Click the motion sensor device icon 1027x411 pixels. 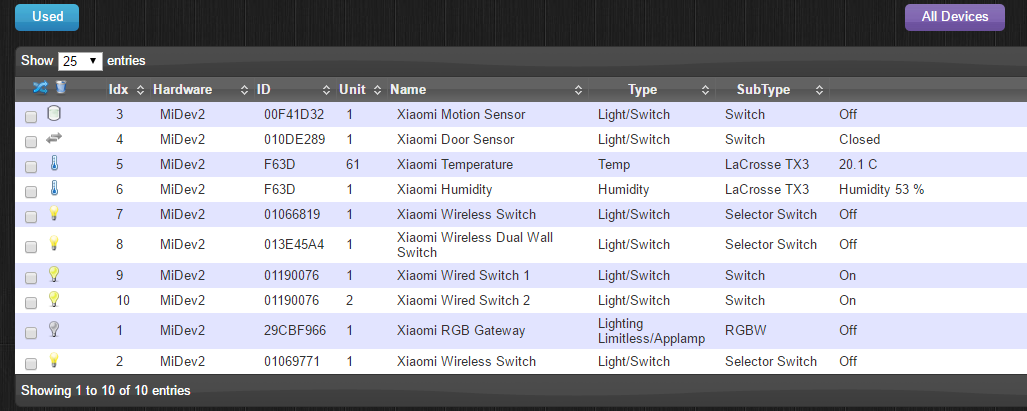coord(55,113)
